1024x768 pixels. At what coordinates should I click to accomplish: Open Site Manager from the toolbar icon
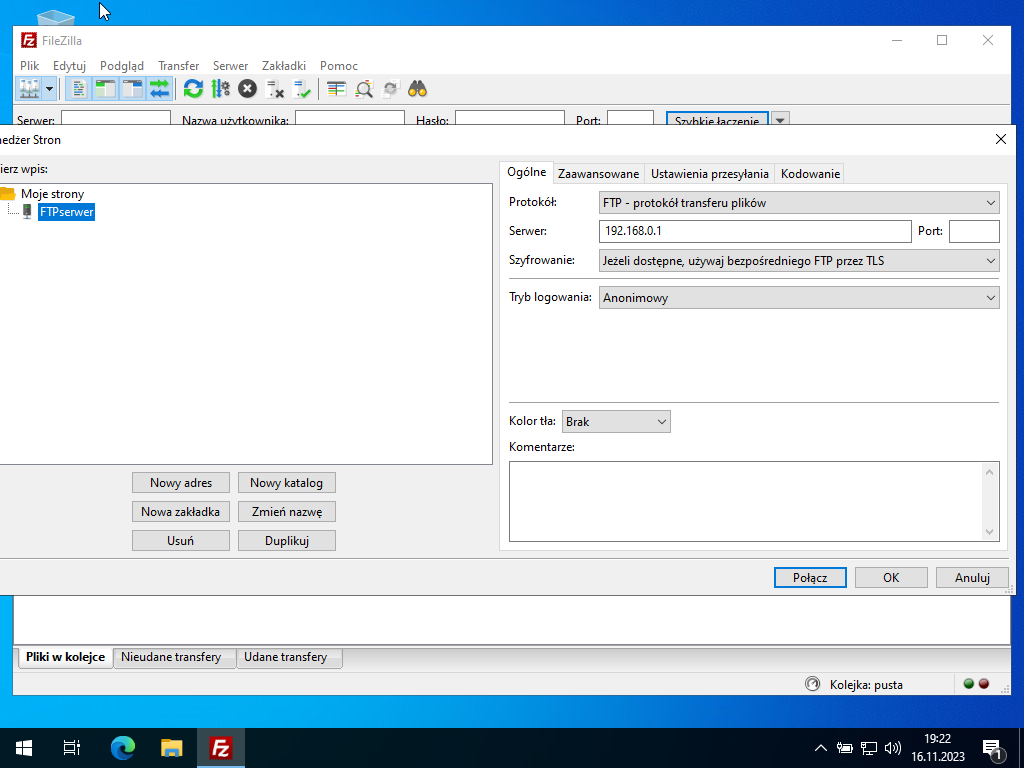[29, 89]
